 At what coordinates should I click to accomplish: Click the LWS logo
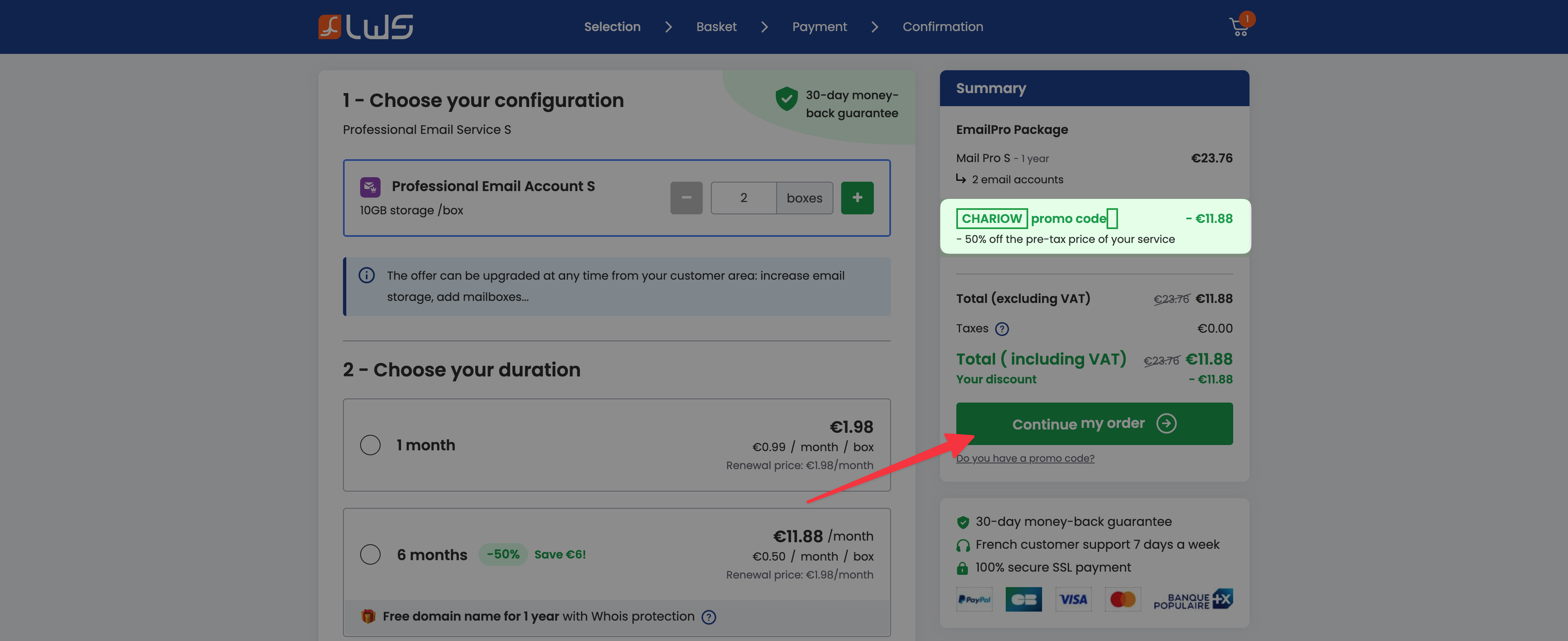[365, 27]
